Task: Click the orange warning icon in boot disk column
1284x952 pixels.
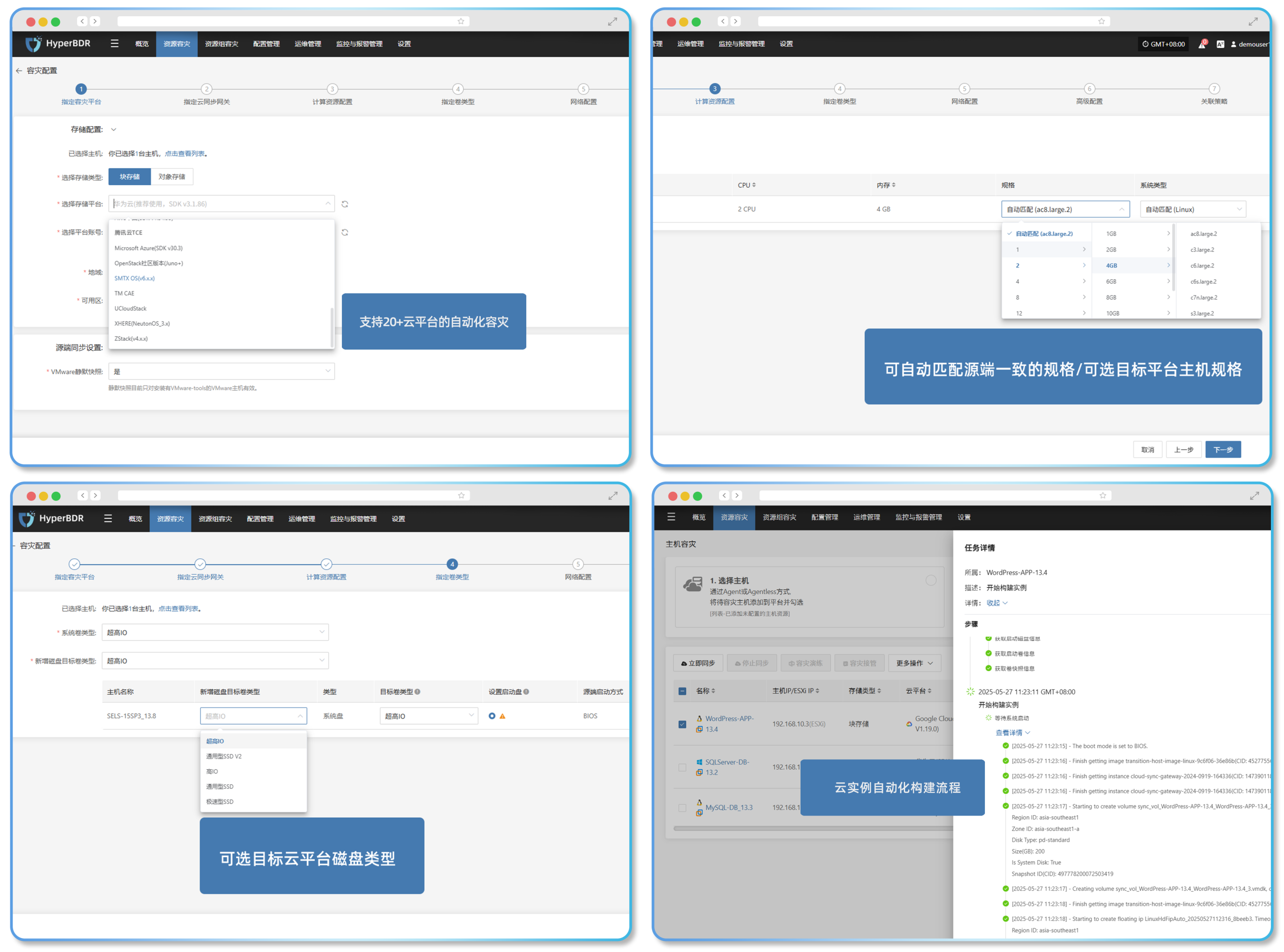Action: [503, 716]
